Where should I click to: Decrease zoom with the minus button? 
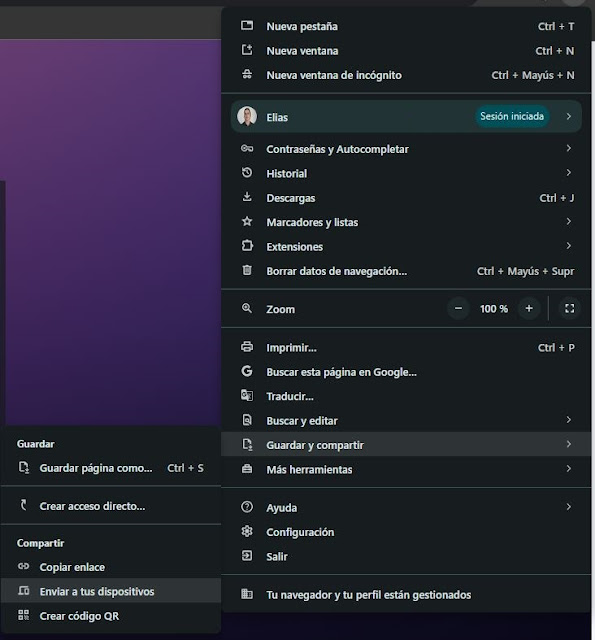coord(458,308)
